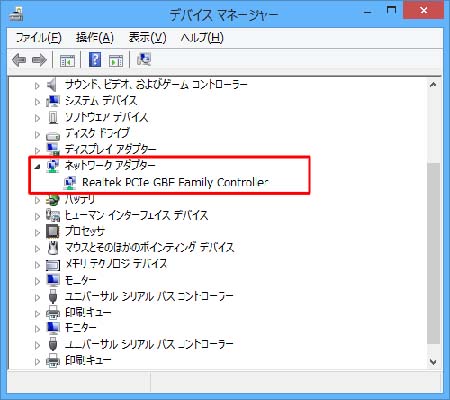Open the blue Help question-mark icon
Image resolution: width=450 pixels, height=400 pixels.
pos(95,60)
